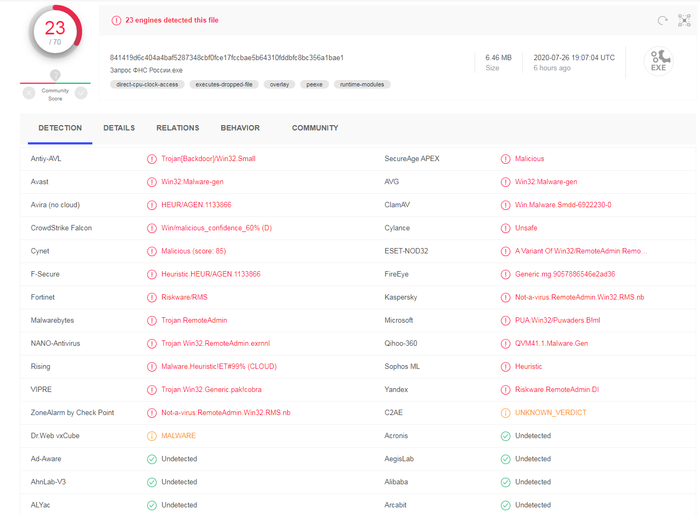Go to the Community tab

click(315, 128)
